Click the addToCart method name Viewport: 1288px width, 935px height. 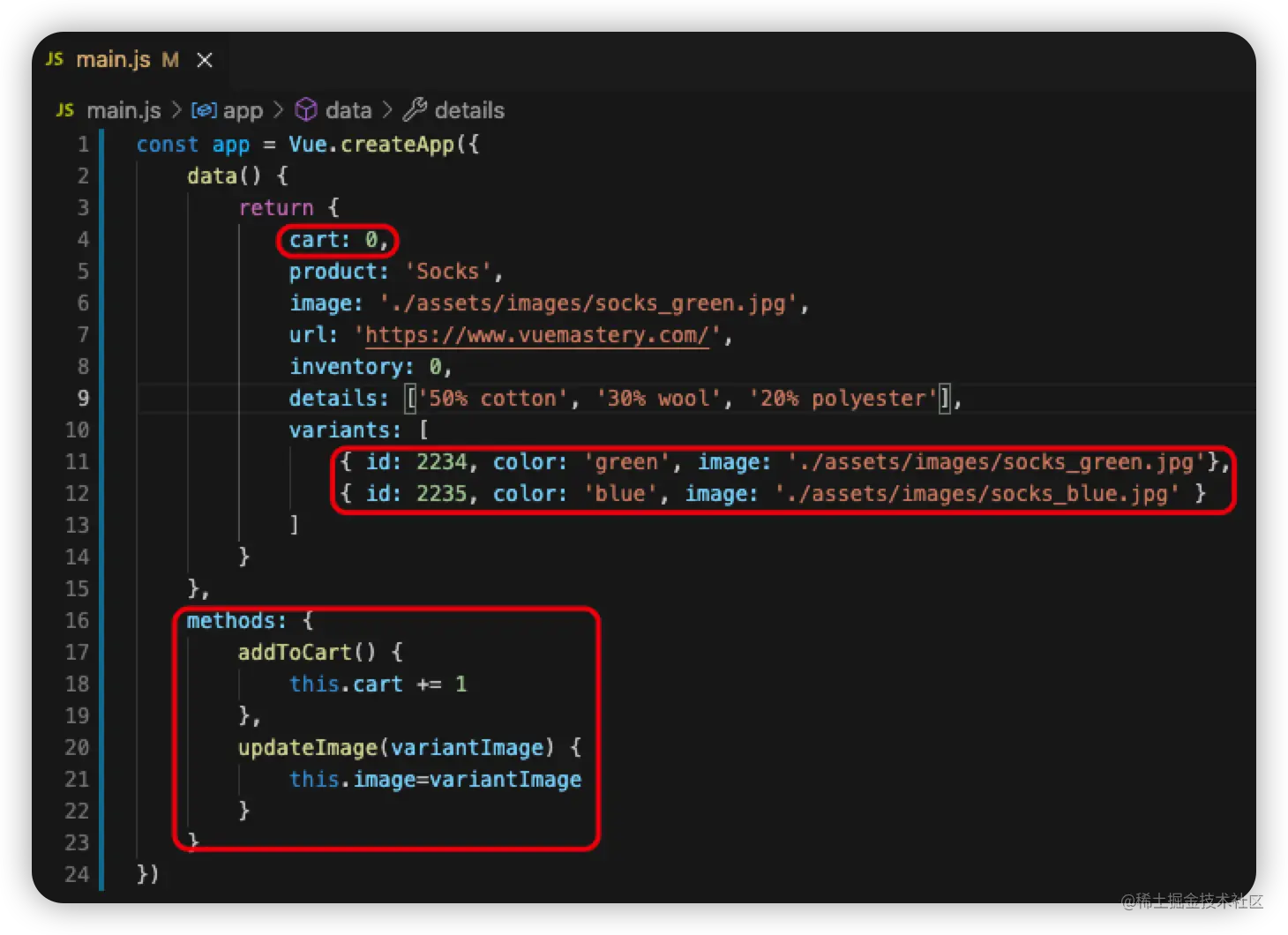295,653
